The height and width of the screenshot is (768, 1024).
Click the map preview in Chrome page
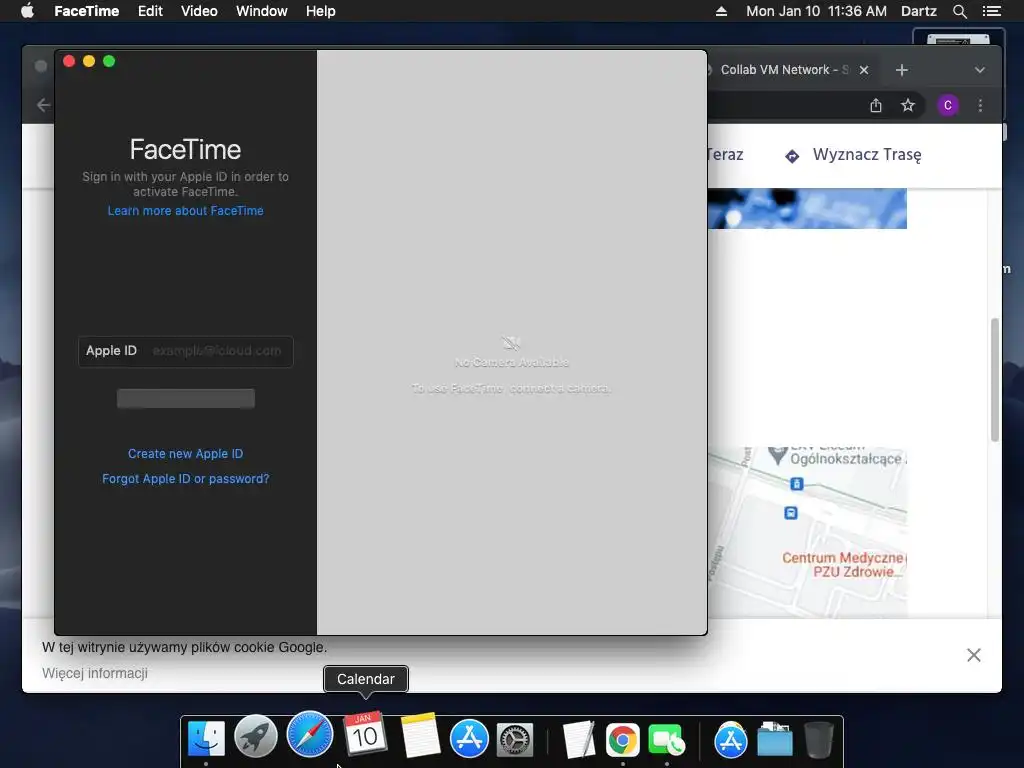(x=807, y=532)
